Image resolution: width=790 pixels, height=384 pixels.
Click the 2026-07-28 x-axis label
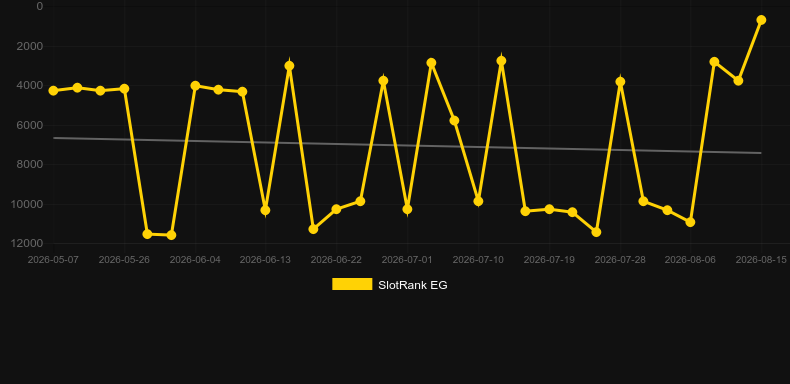point(620,260)
